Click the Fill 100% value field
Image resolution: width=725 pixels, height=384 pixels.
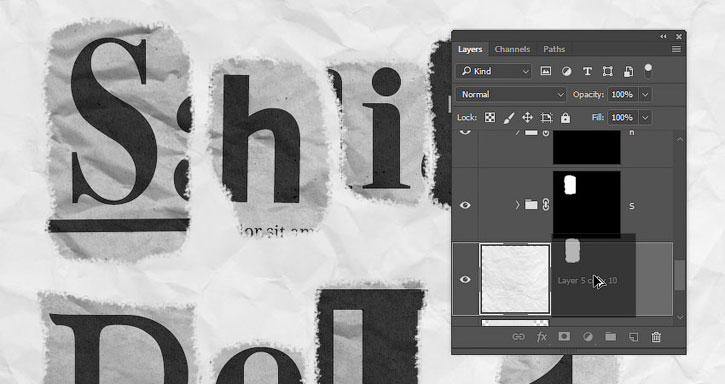[x=622, y=118]
